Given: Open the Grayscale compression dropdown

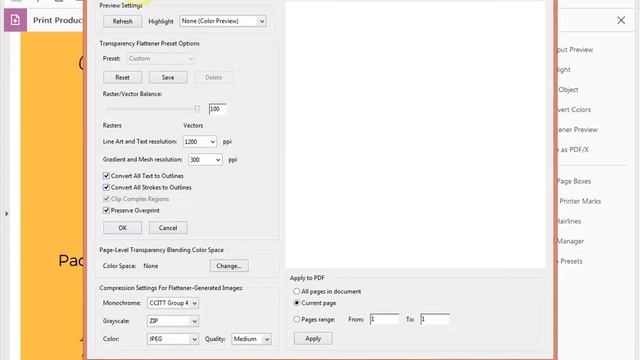Looking at the screenshot, I should pyautogui.click(x=173, y=321).
